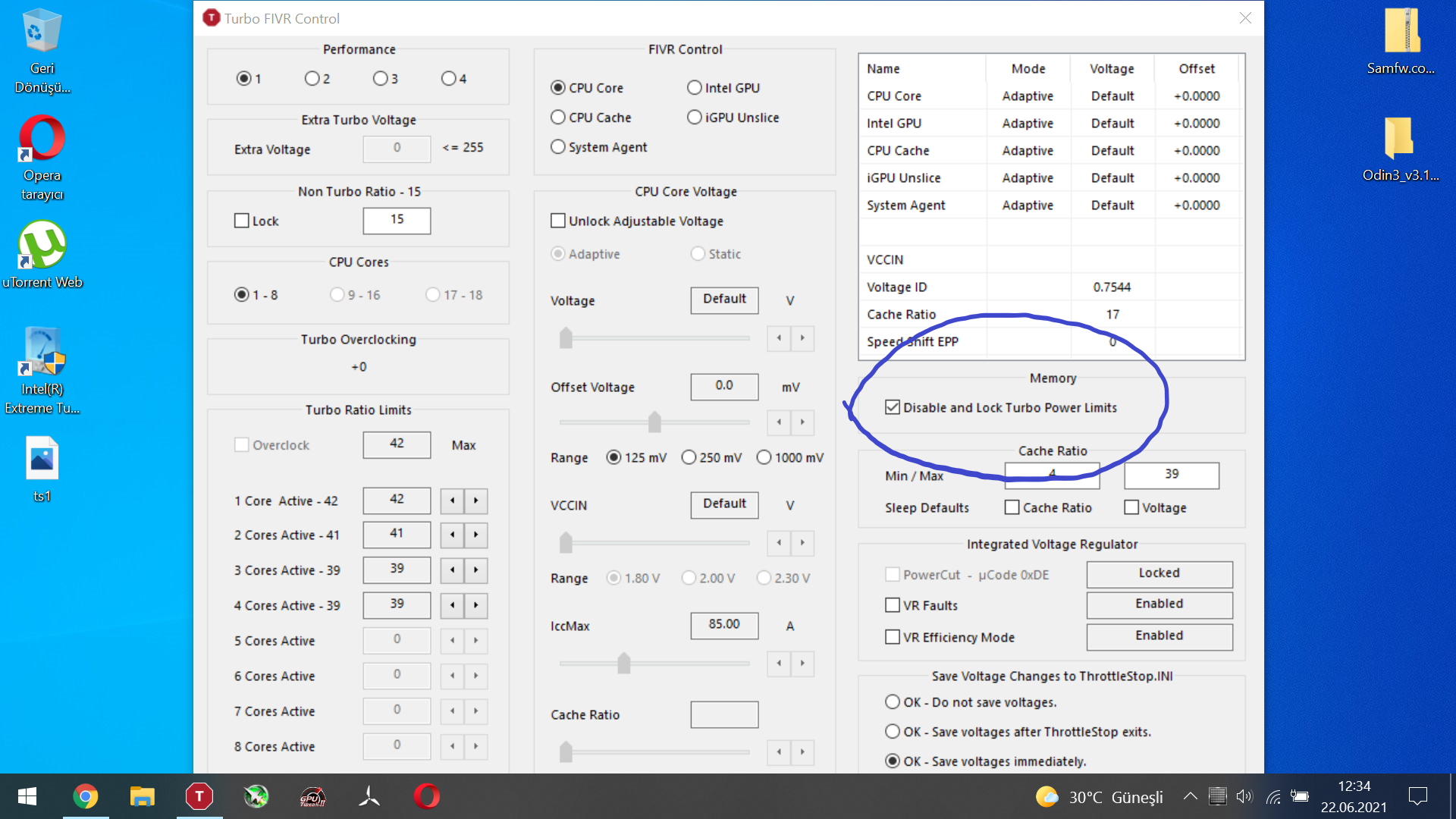The height and width of the screenshot is (819, 1456).
Task: Enable Unlock Adjustable Voltage checkbox
Action: 558,221
